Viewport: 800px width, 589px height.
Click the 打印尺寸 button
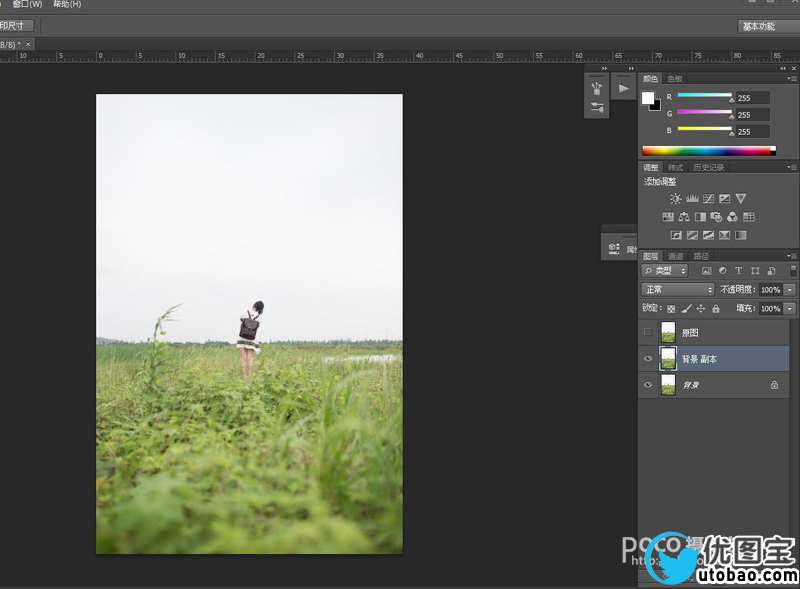point(15,26)
